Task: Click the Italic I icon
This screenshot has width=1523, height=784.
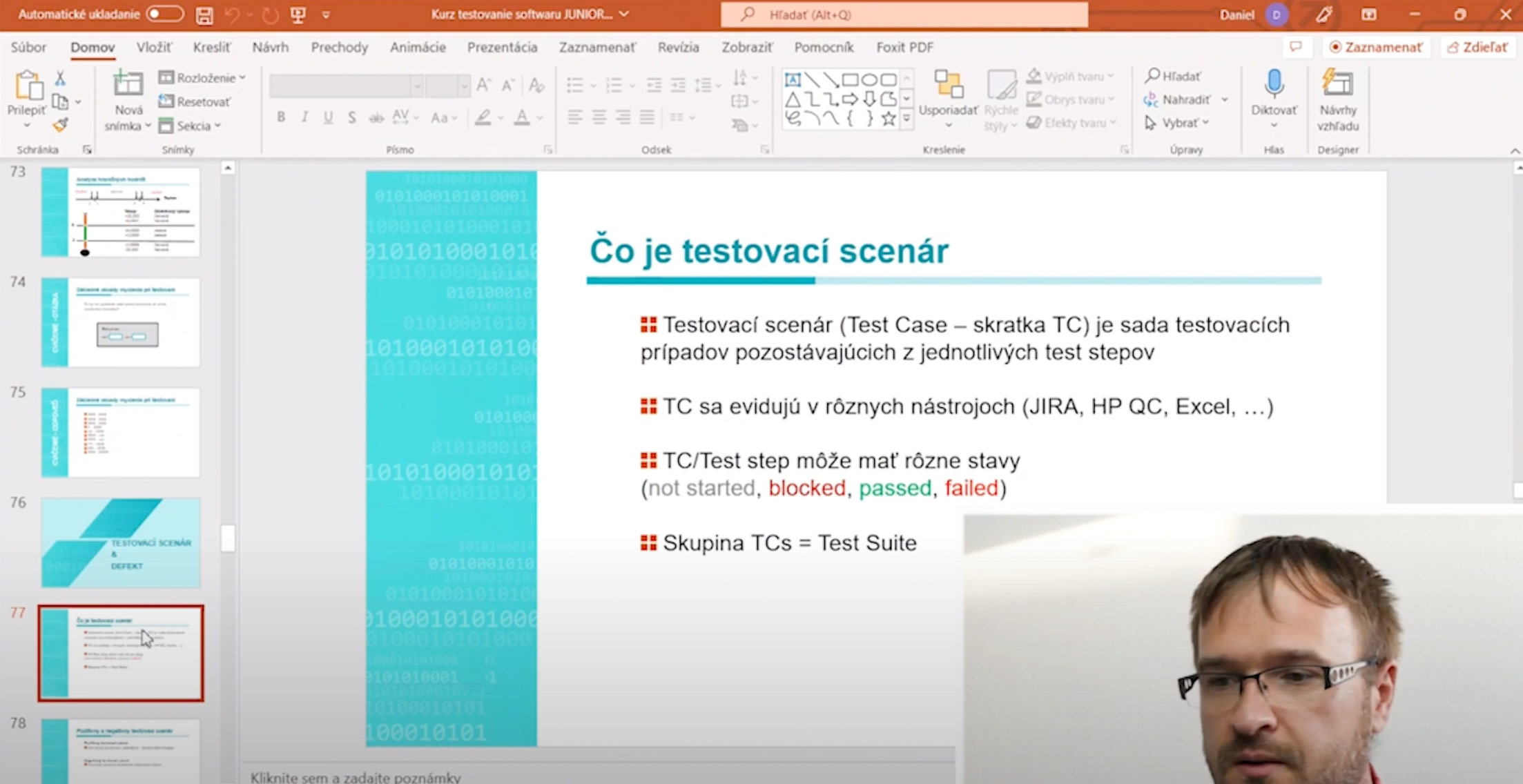Action: tap(304, 117)
